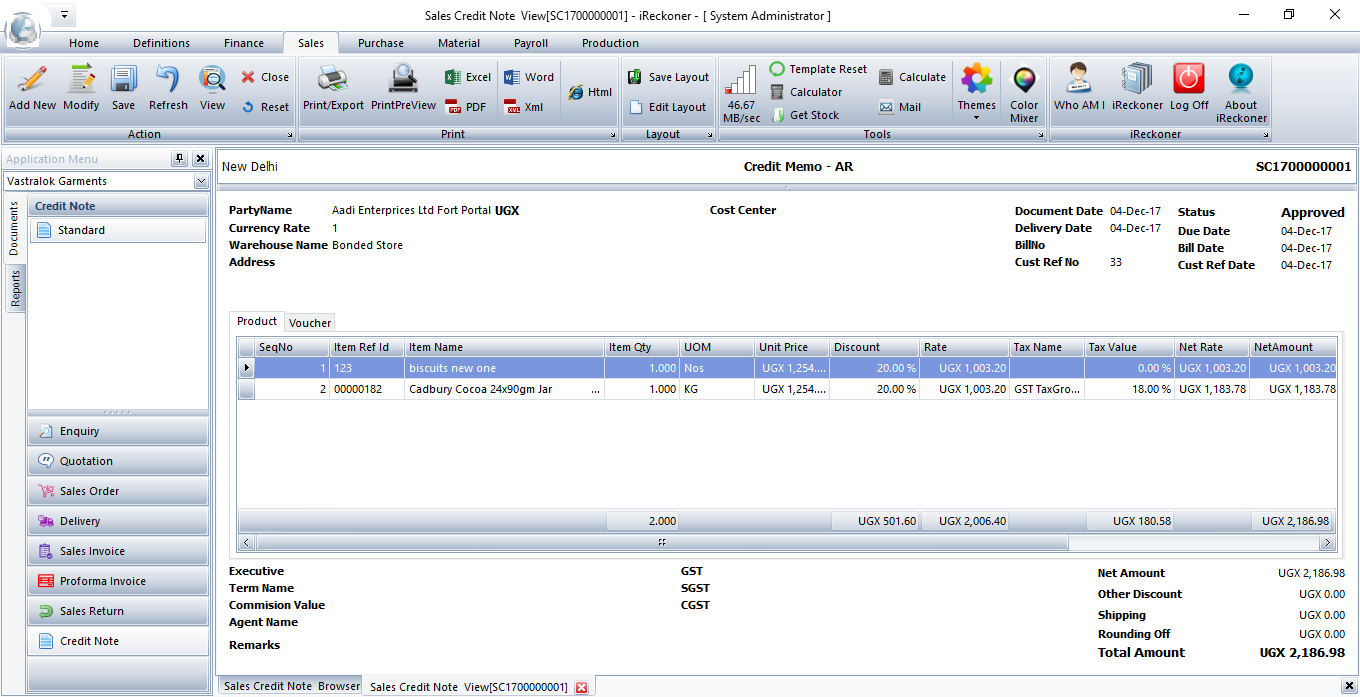
Task: Click the Log Off power icon
Action: coord(1189,80)
